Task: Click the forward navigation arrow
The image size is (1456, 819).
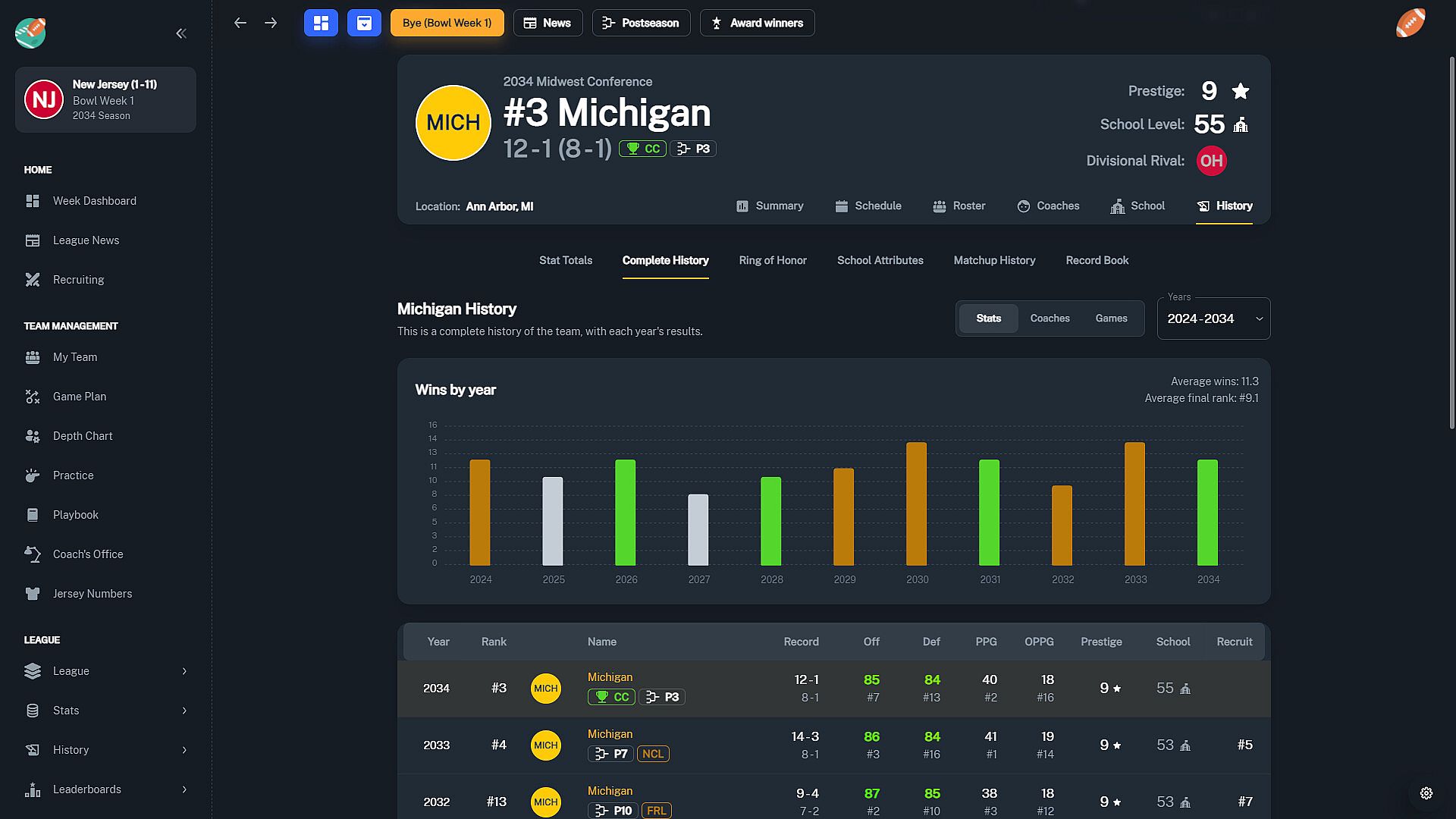Action: point(271,23)
